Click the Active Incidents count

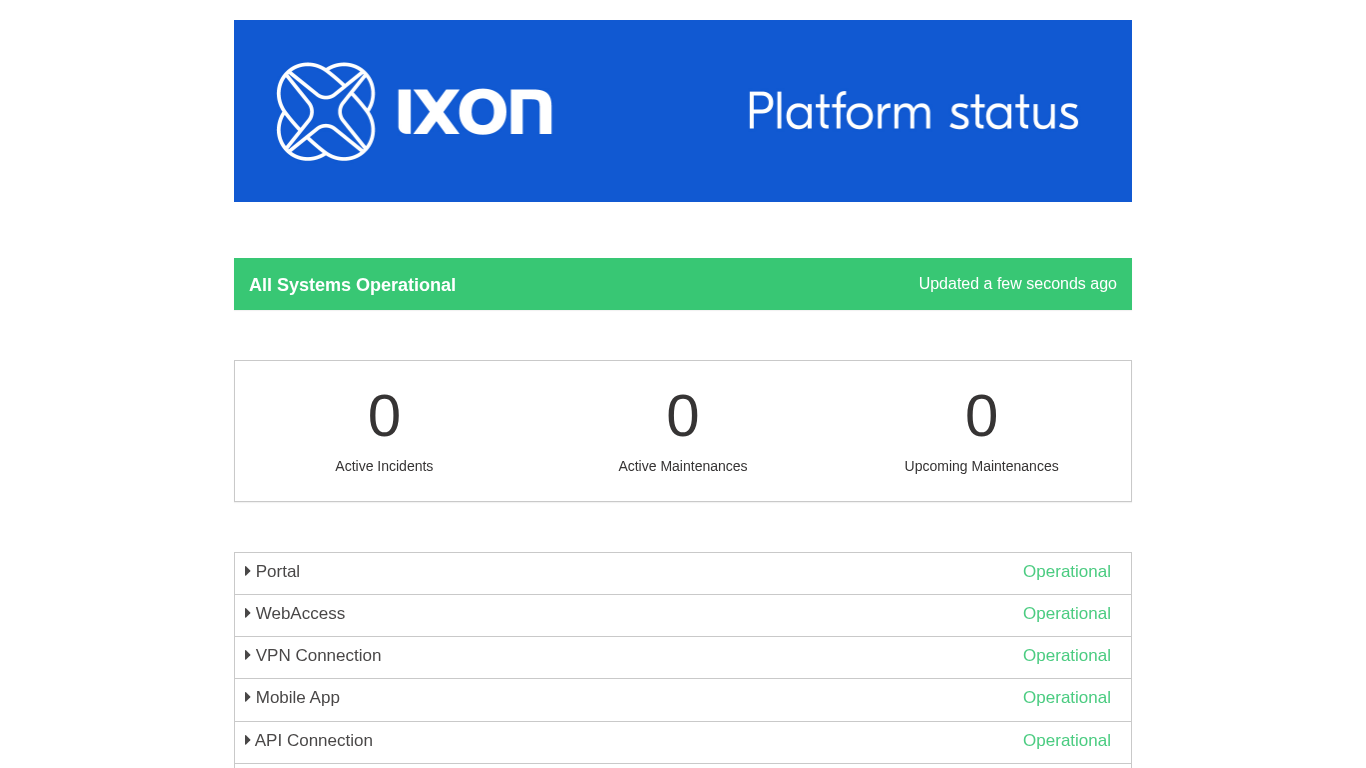(x=384, y=416)
